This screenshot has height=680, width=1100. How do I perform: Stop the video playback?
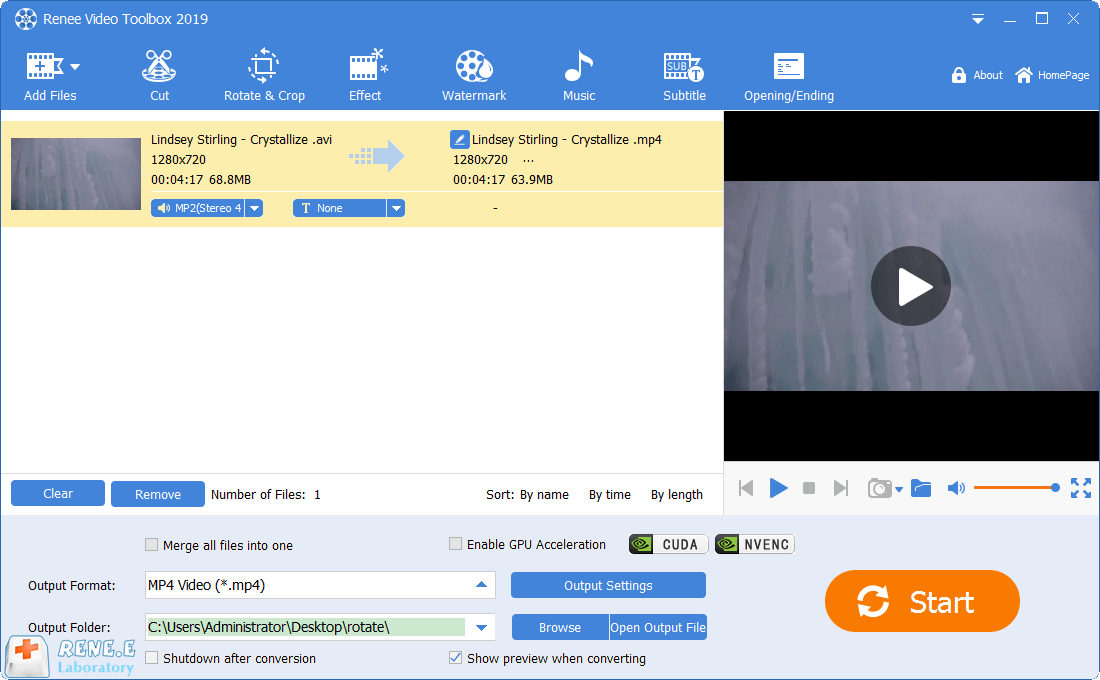(809, 488)
